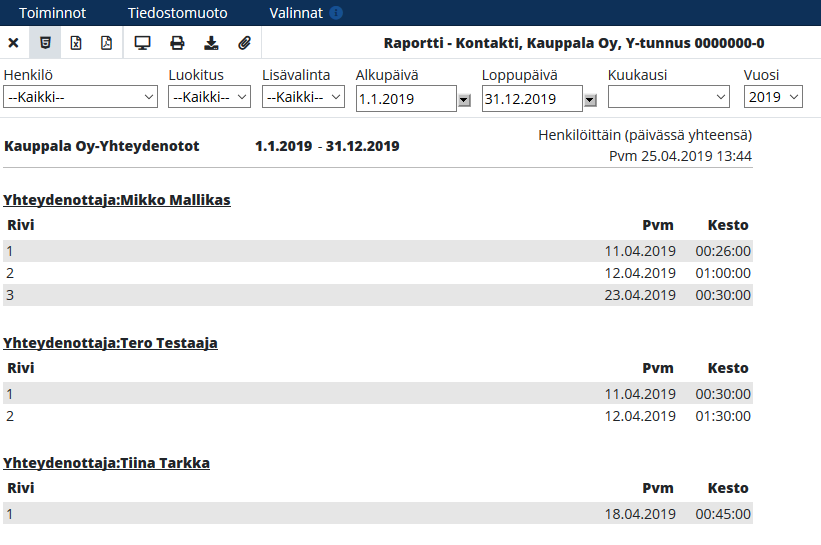Click the Loppupäivä date field 31.12.2019

(x=532, y=98)
